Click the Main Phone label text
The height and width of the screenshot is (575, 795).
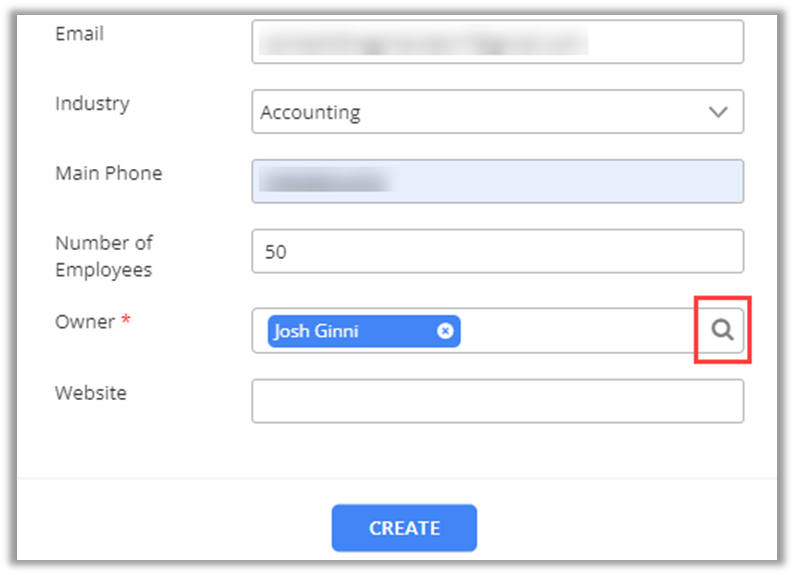tap(108, 174)
